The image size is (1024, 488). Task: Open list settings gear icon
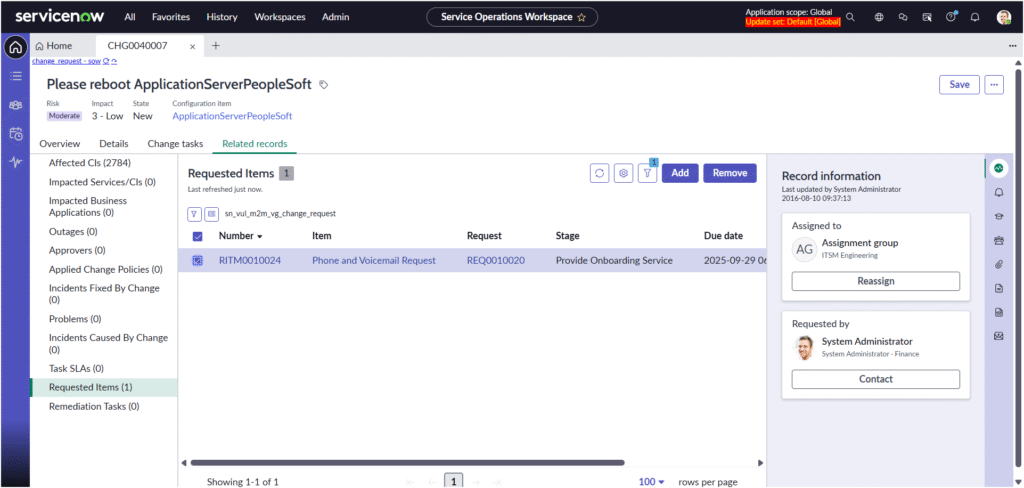click(623, 173)
